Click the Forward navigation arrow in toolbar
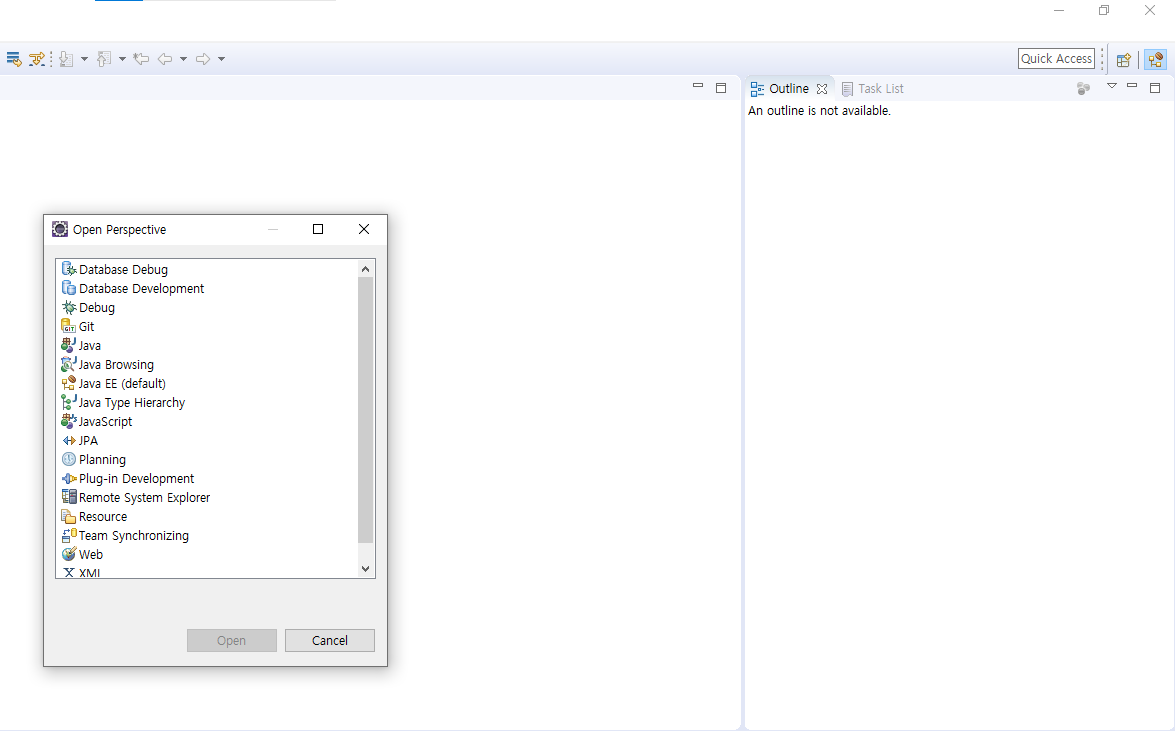 point(203,58)
